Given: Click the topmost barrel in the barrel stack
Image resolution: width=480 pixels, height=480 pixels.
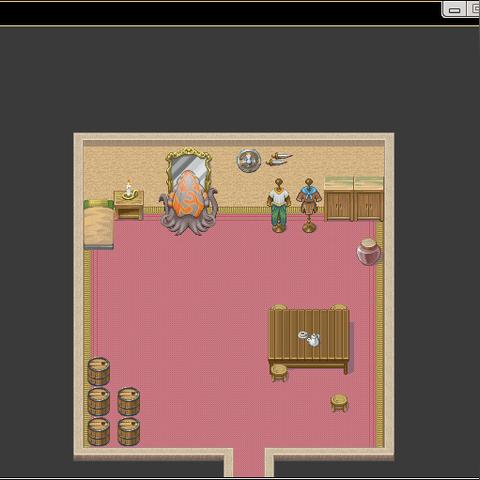Looking at the screenshot, I should point(99,371).
